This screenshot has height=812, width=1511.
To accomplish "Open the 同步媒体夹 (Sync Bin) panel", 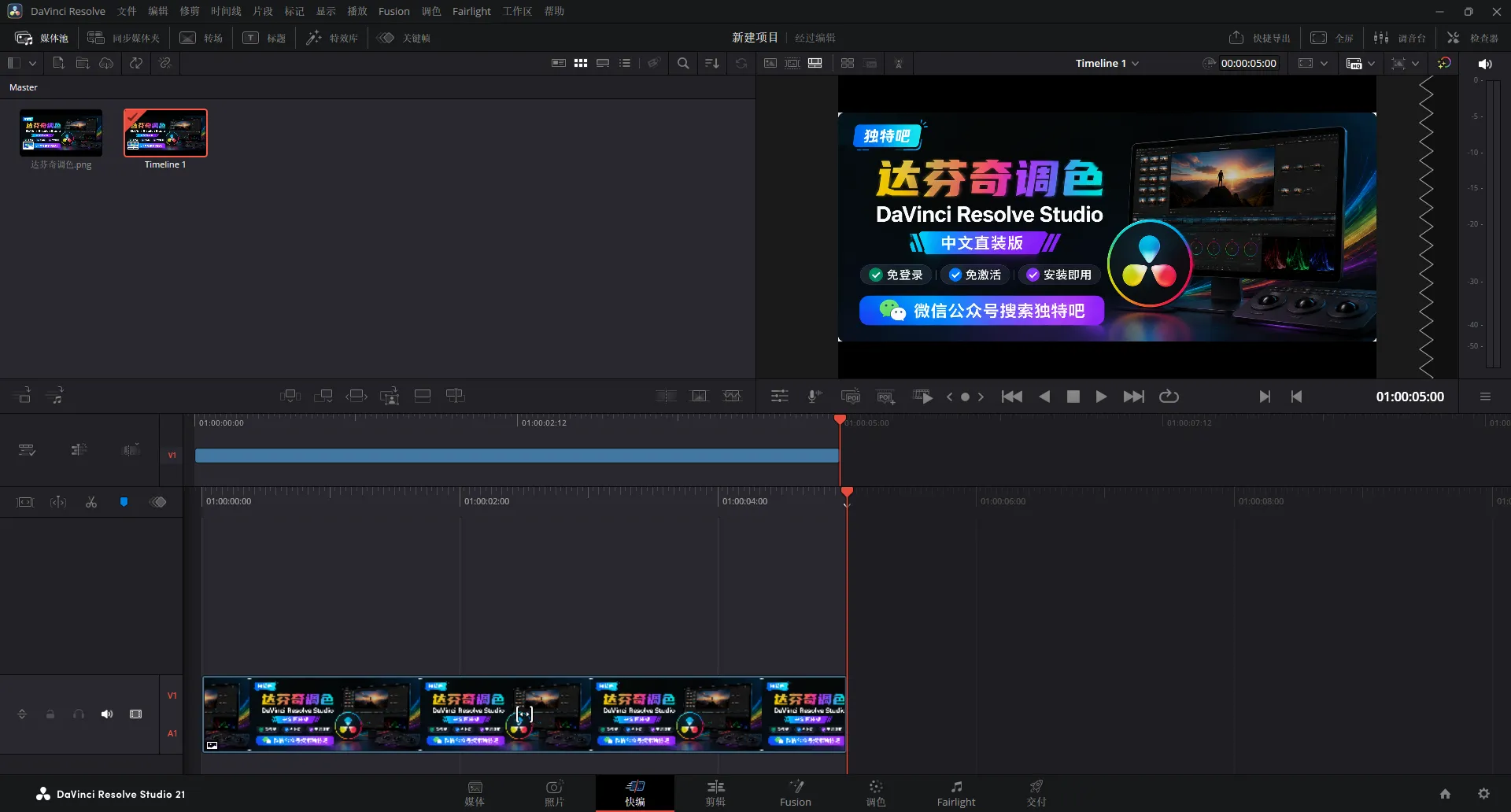I will coord(124,38).
